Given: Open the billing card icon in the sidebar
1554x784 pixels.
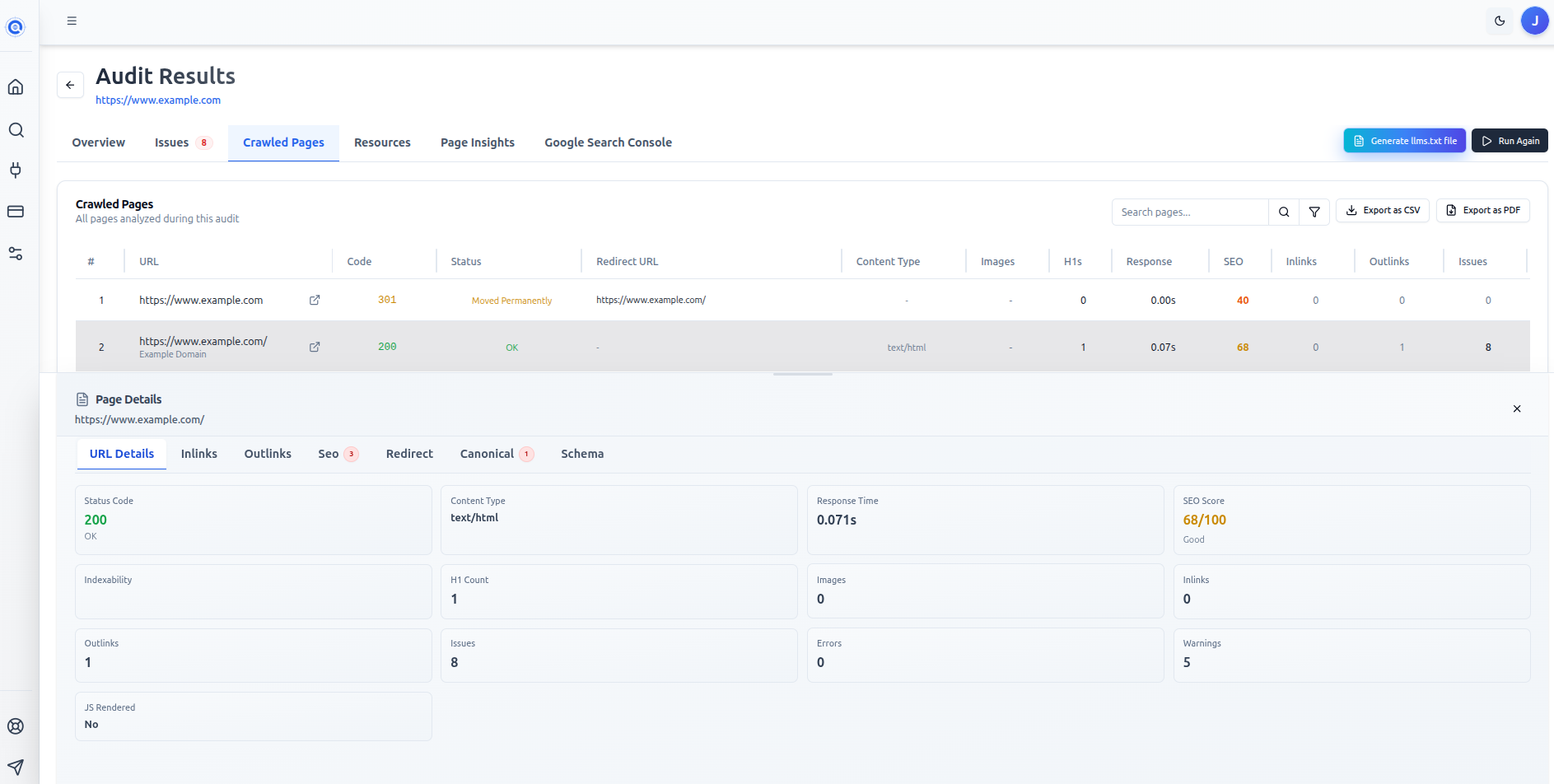Looking at the screenshot, I should 16,212.
